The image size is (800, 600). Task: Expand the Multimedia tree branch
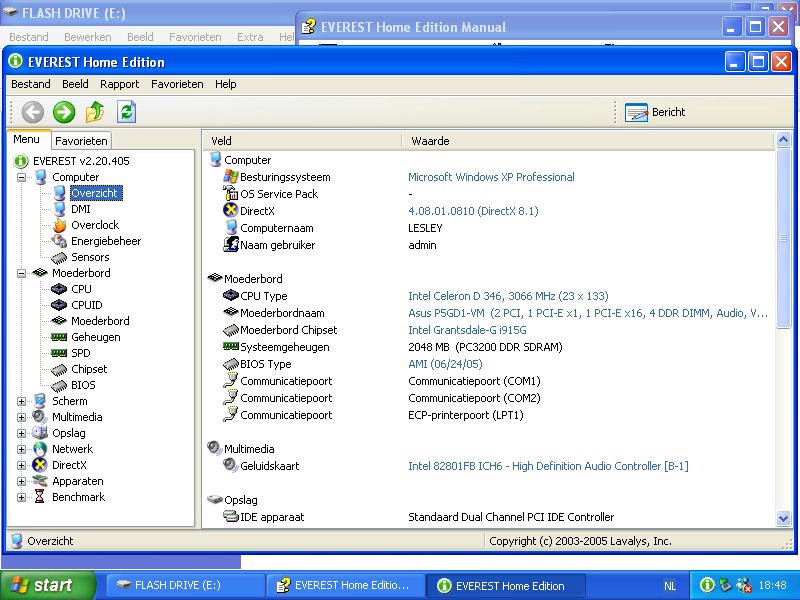coord(21,417)
